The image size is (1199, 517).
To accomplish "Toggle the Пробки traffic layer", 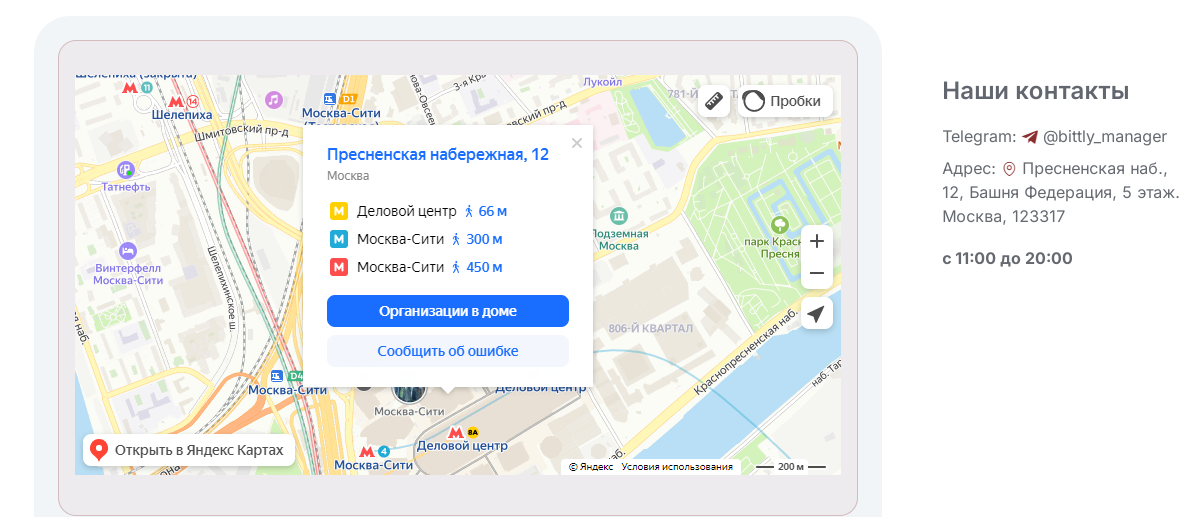I will [x=785, y=101].
